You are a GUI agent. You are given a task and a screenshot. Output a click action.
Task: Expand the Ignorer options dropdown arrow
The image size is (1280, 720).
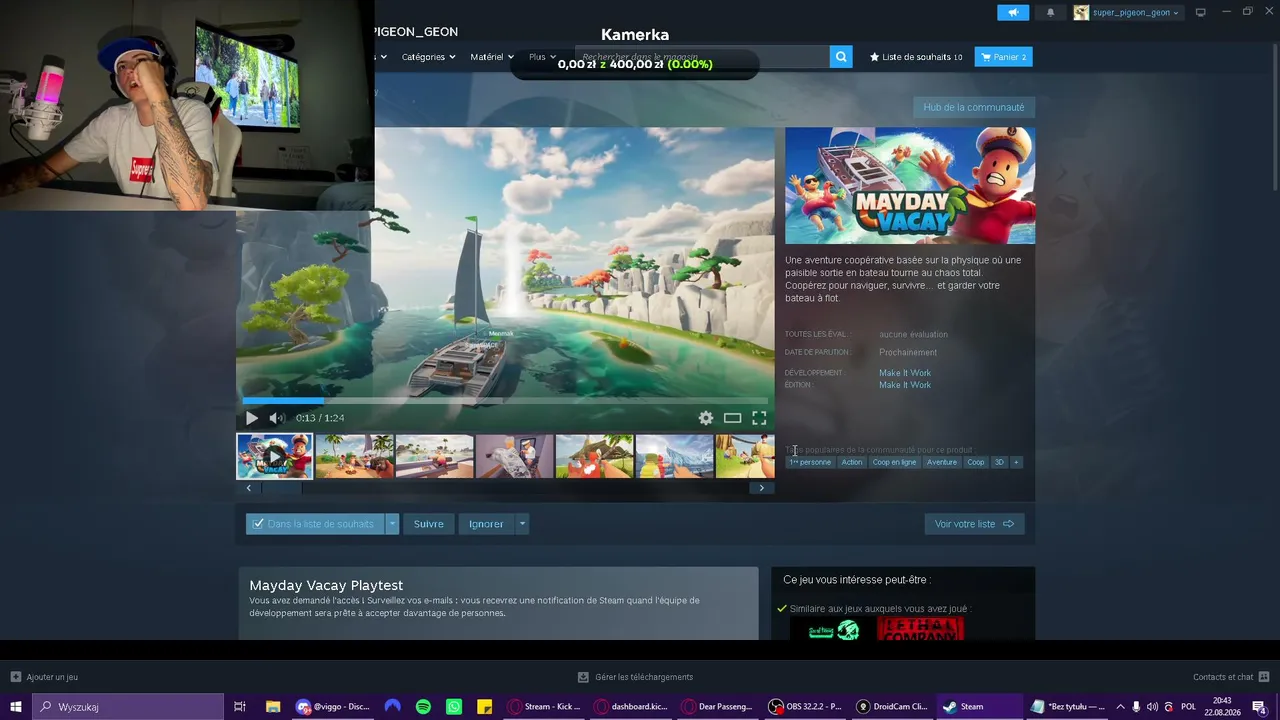click(x=522, y=524)
